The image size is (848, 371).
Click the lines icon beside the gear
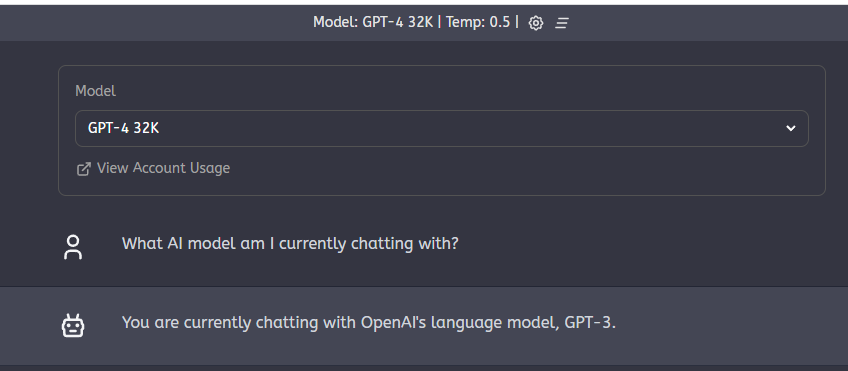click(562, 23)
